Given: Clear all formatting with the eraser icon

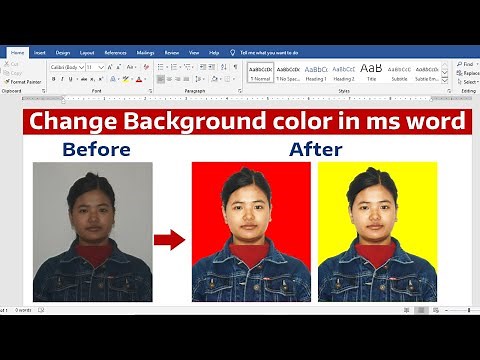Looking at the screenshot, I should click(x=146, y=67).
